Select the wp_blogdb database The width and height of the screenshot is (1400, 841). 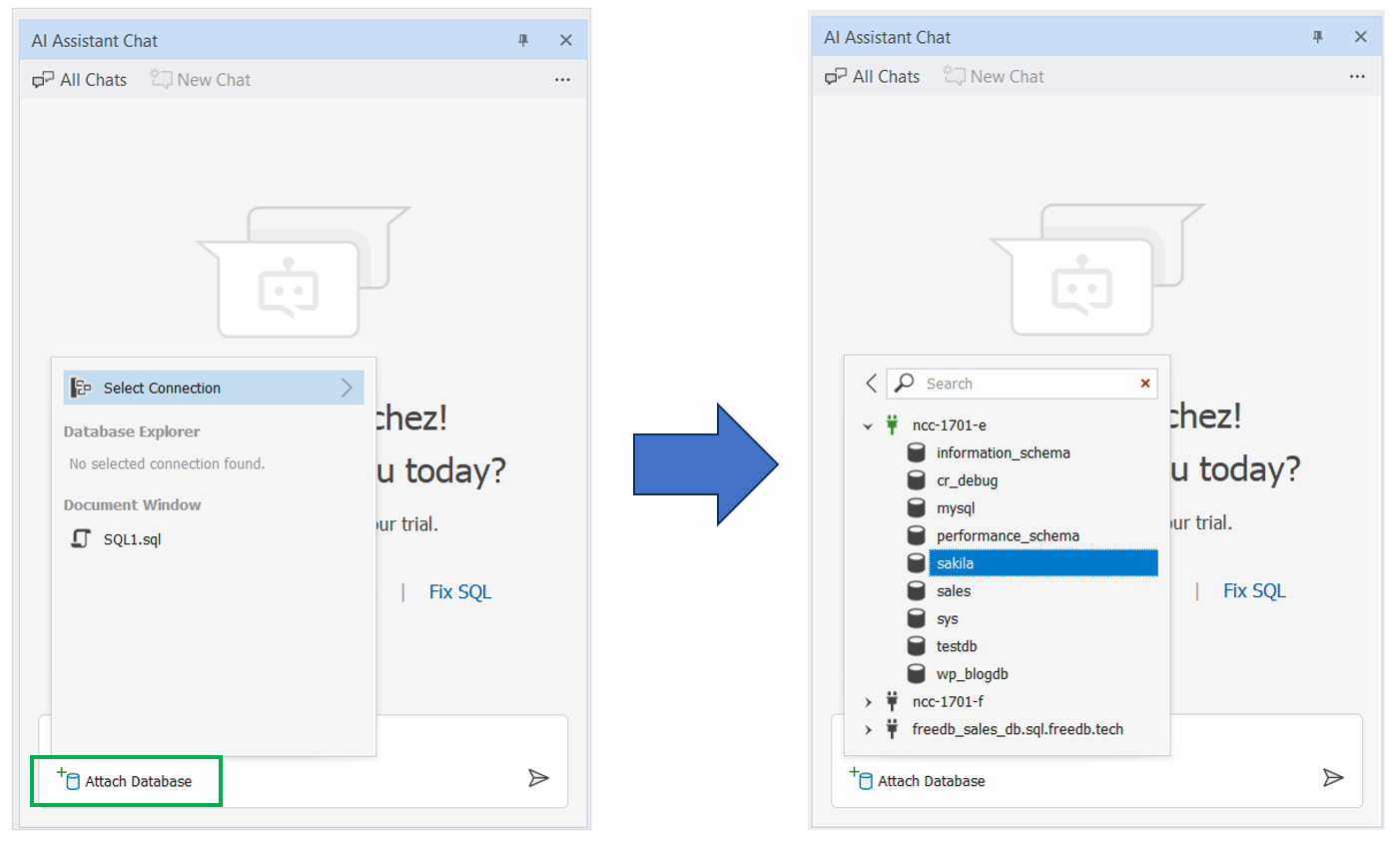tap(972, 674)
